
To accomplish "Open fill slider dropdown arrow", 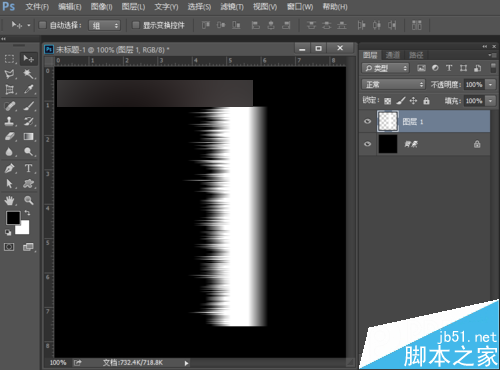I will (490, 101).
